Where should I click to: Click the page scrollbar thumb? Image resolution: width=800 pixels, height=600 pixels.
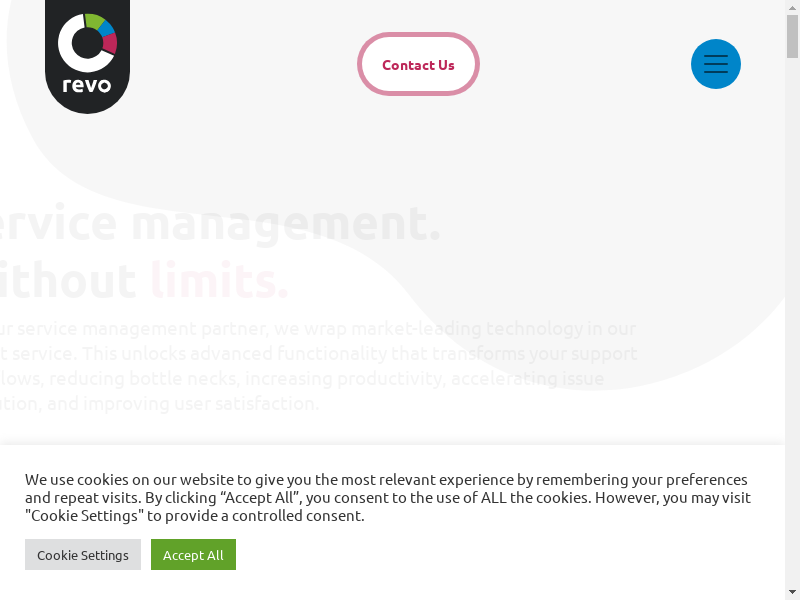point(792,37)
